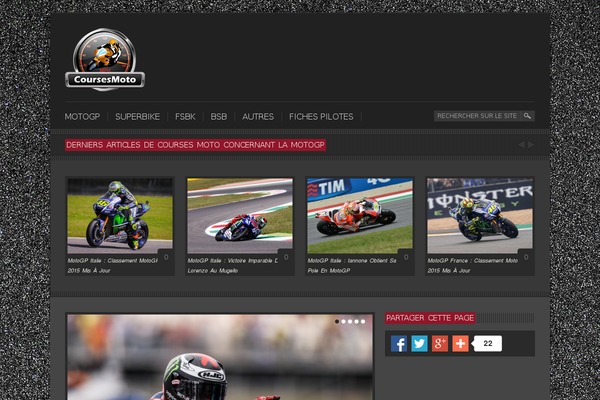Focus the Rechercher sur le site field

[477, 116]
